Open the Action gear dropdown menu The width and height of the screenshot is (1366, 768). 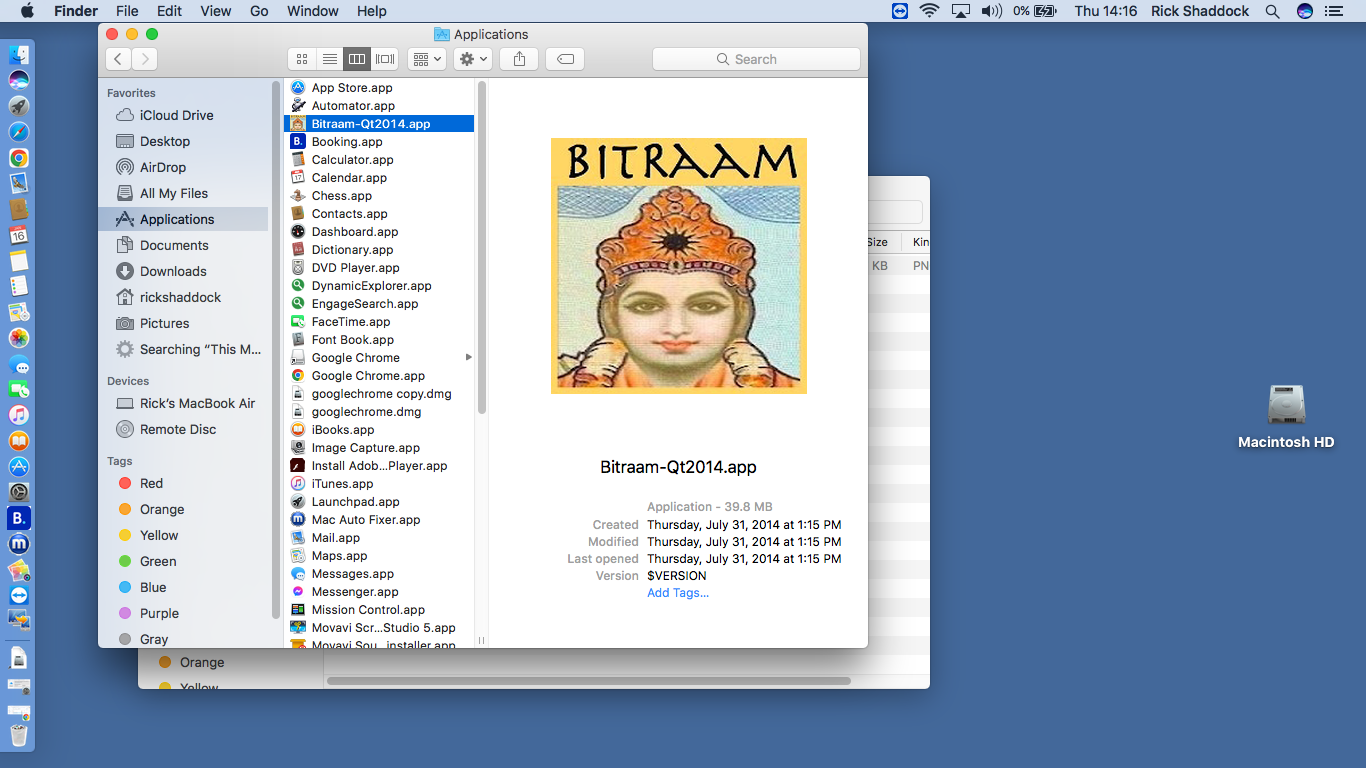pyautogui.click(x=473, y=59)
